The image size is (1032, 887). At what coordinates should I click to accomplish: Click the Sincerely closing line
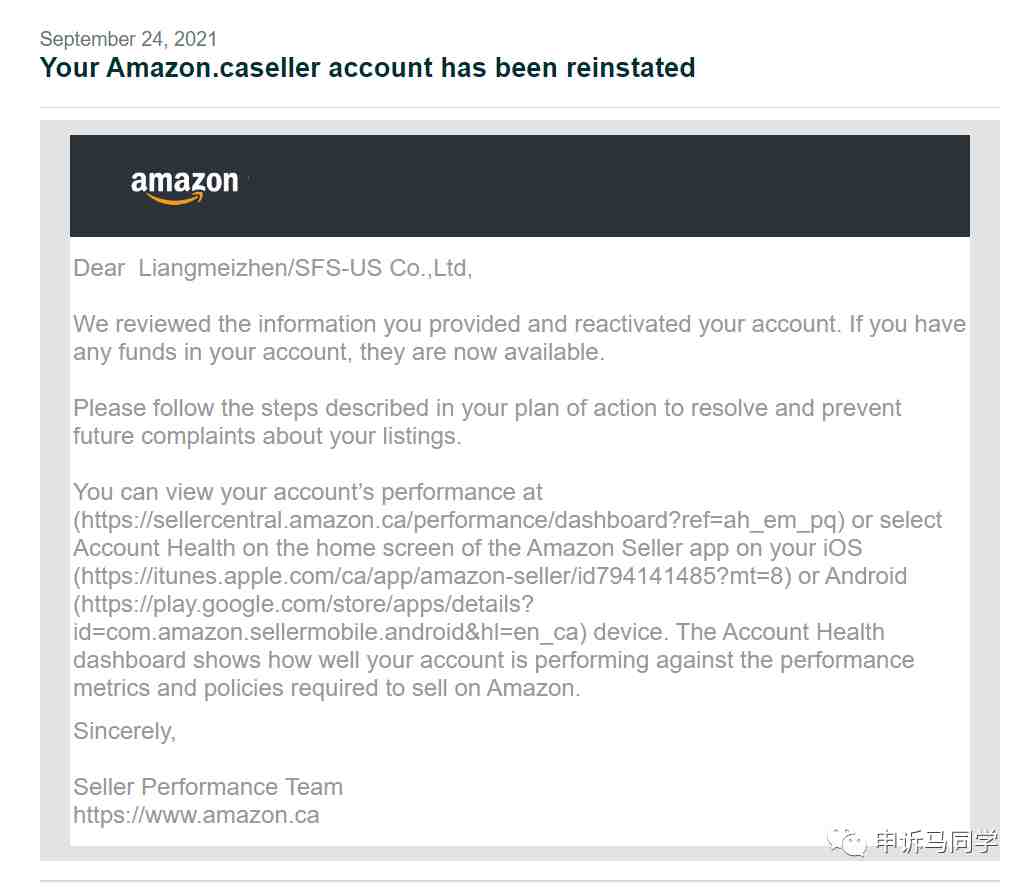coord(124,731)
